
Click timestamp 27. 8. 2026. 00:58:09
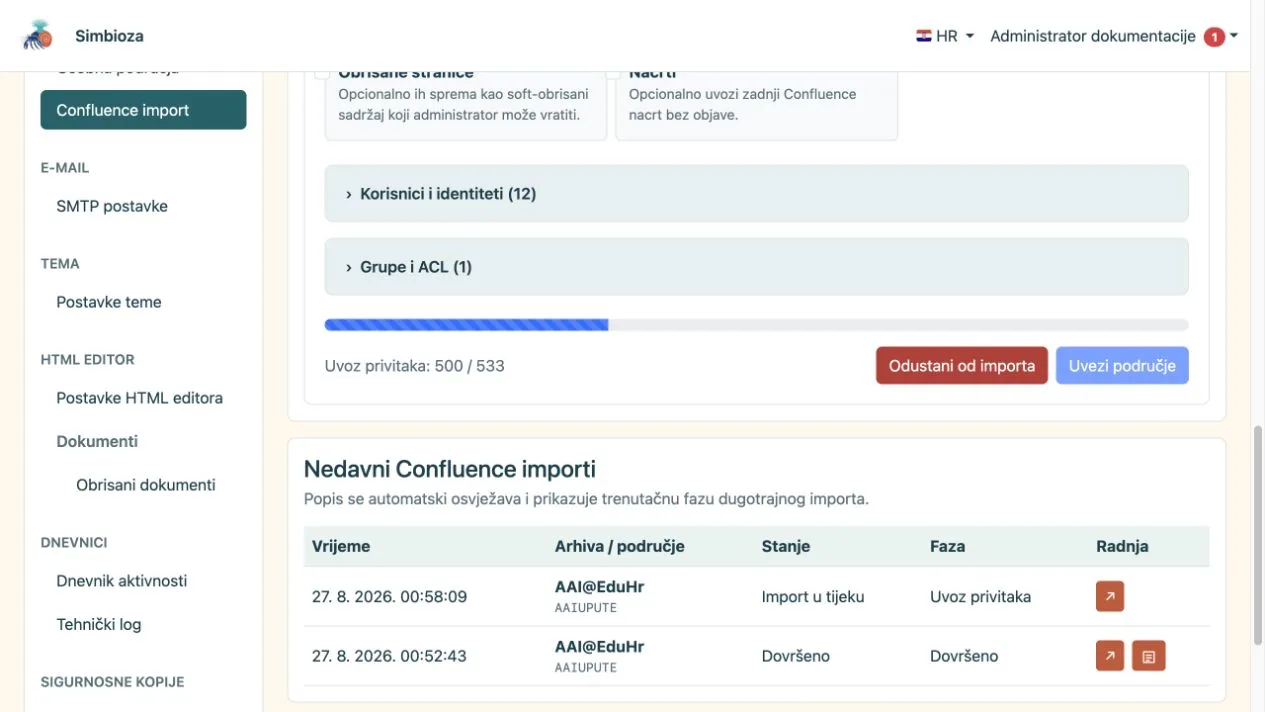click(389, 597)
